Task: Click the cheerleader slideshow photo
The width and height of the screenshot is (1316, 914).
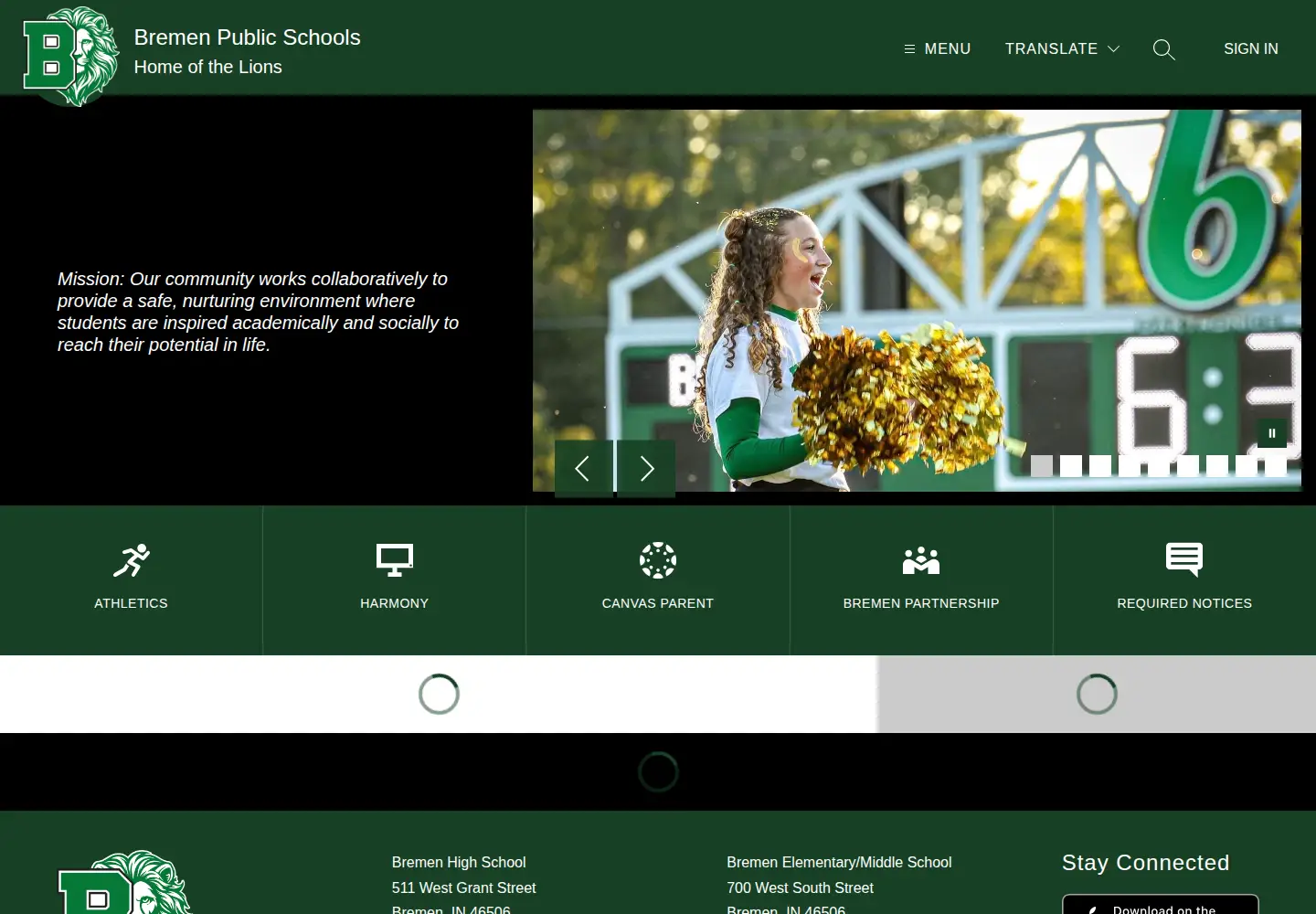Action: click(x=917, y=301)
